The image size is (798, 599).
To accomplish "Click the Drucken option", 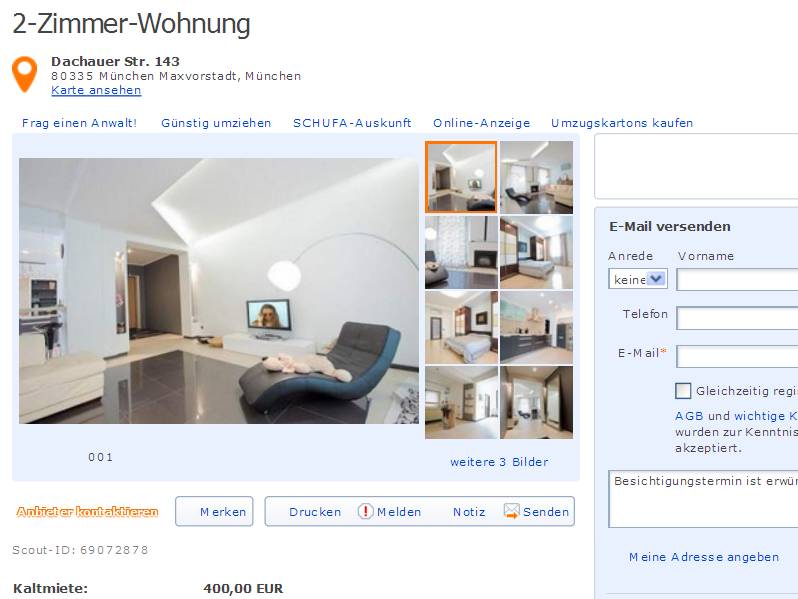I will [315, 512].
